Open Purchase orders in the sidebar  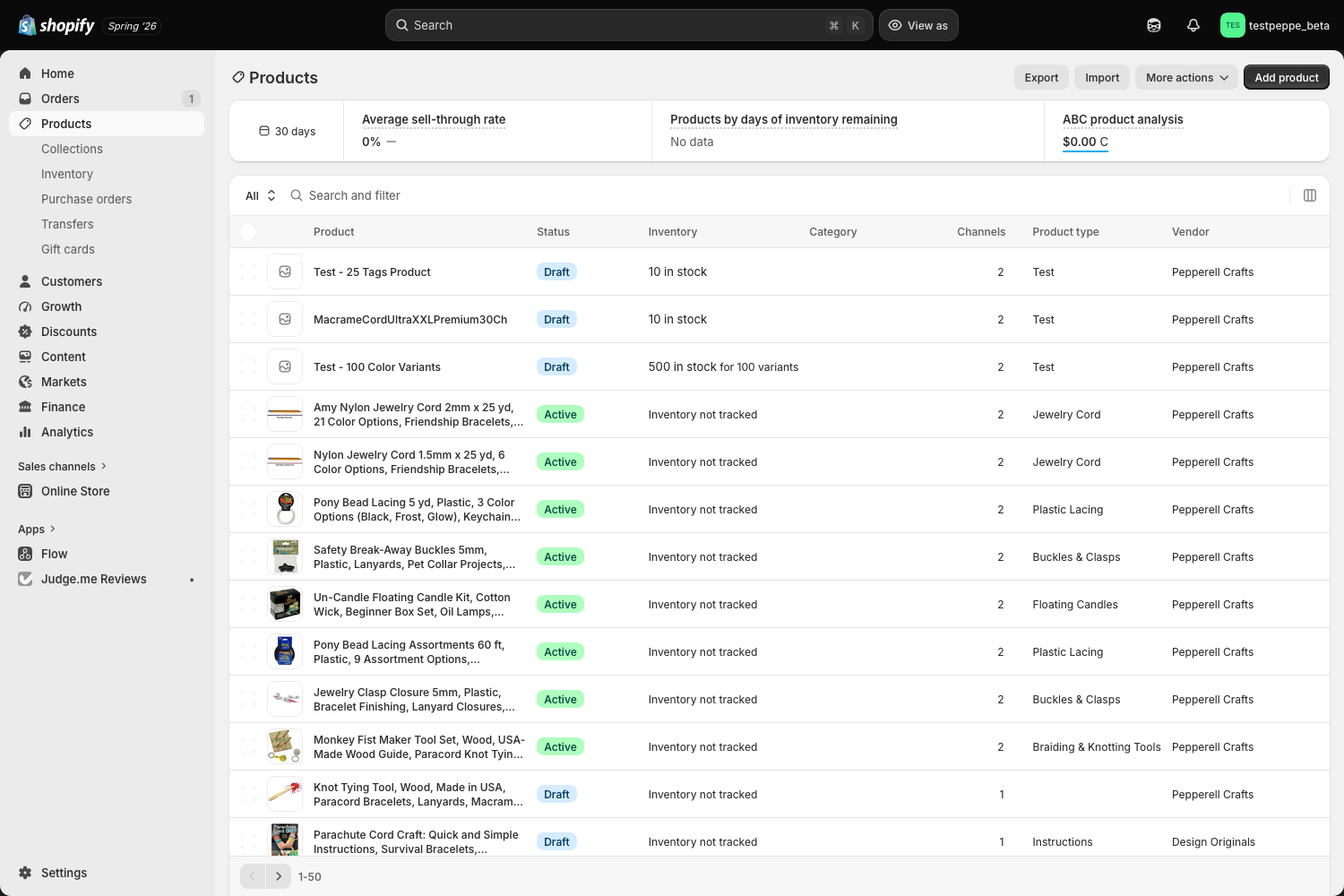click(86, 199)
